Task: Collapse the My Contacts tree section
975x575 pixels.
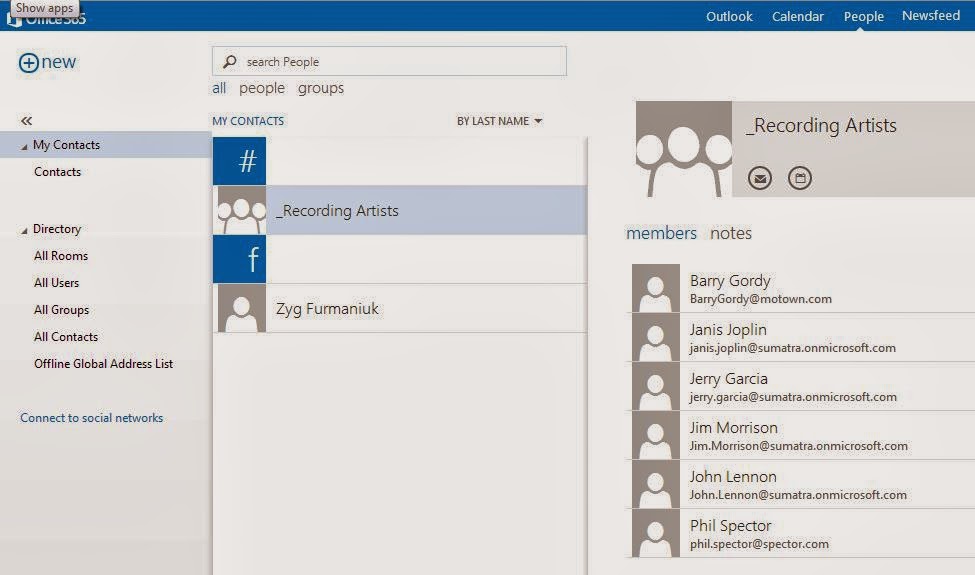Action: 25,146
